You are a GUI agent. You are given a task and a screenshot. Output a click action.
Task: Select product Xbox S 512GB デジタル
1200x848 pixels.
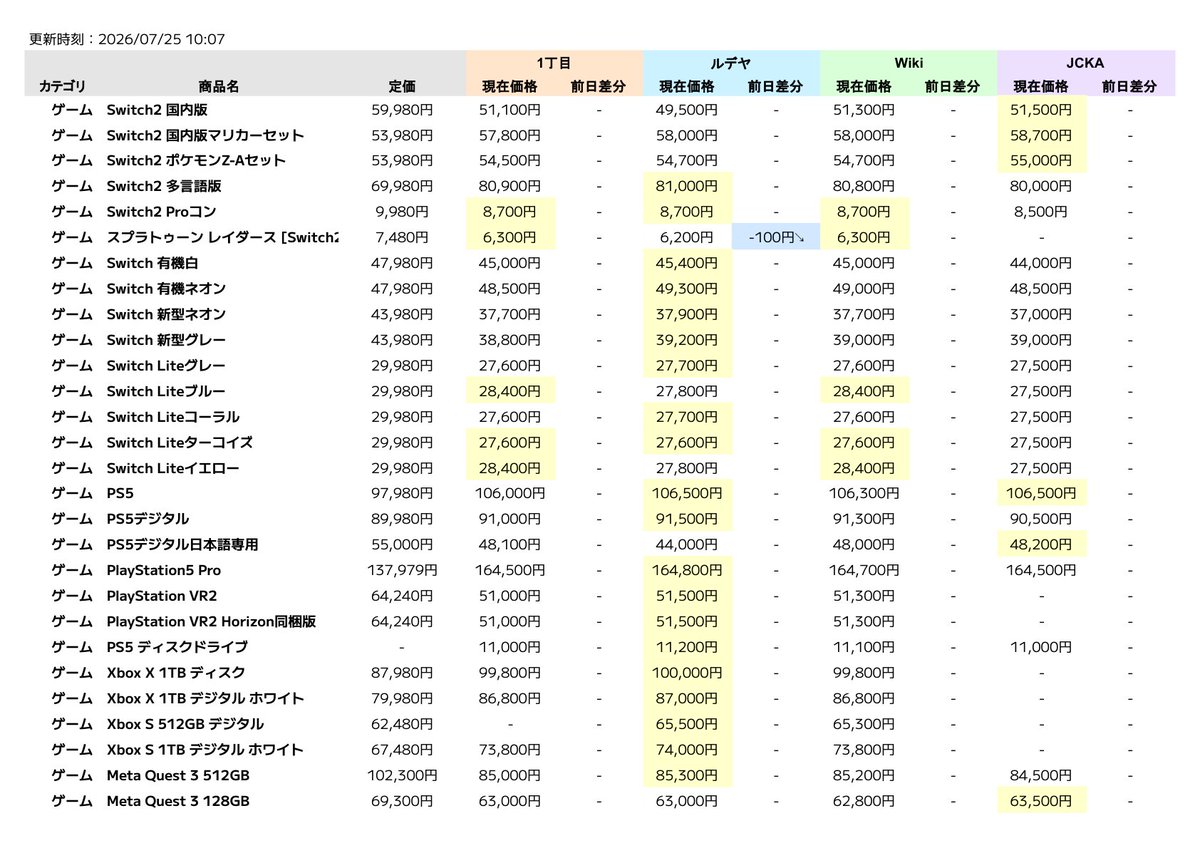tap(185, 724)
